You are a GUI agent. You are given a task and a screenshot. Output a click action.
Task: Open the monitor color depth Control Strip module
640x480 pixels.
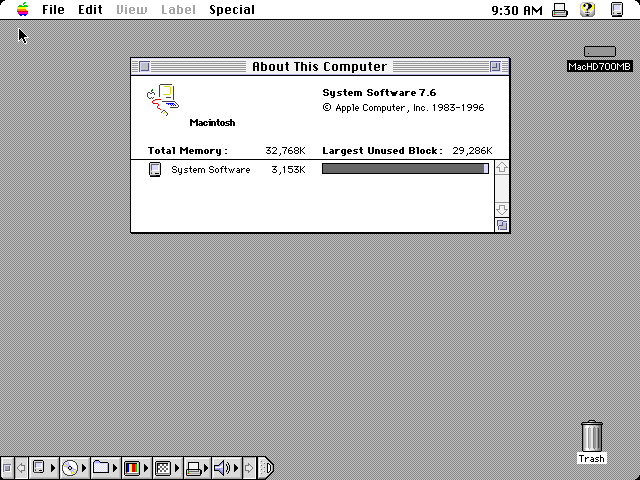pos(136,468)
